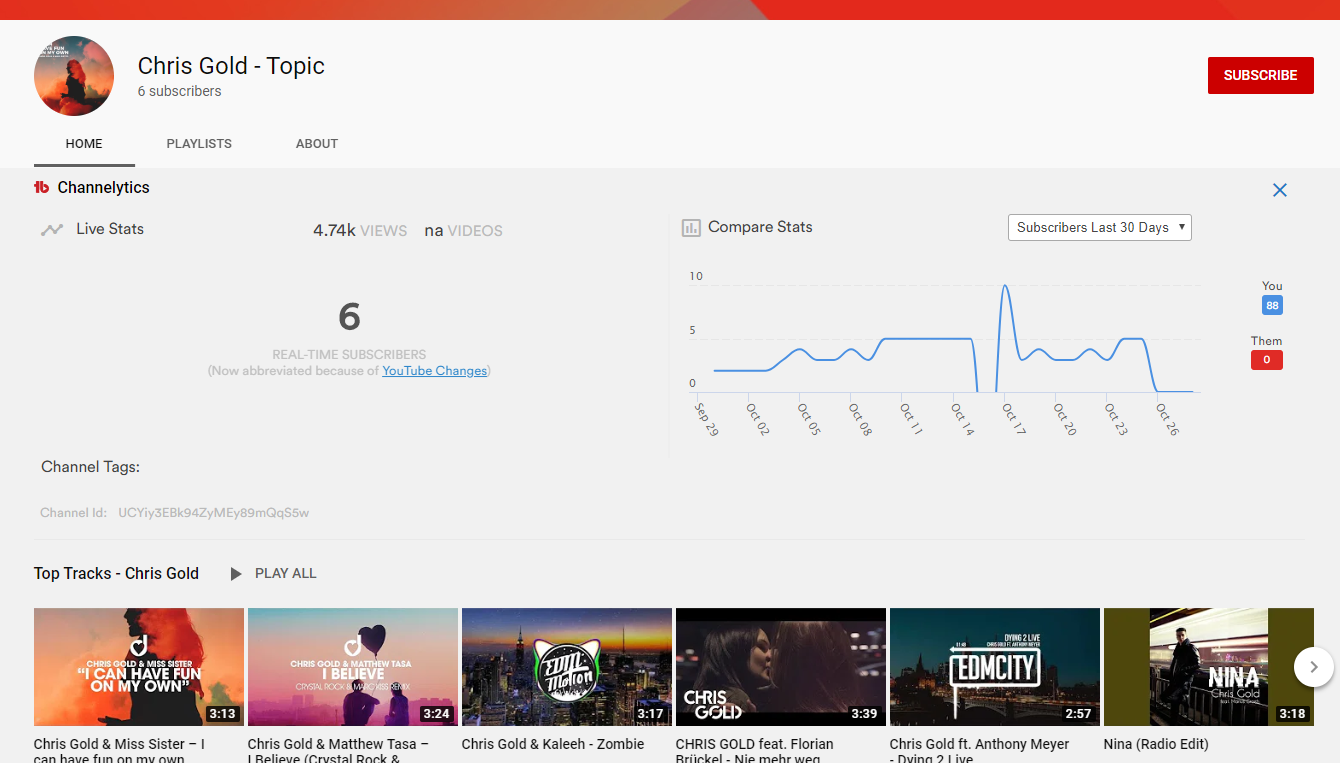Screen dimensions: 1340x763
Task: Click the Oct 17 spike on chart
Action: (1005, 288)
